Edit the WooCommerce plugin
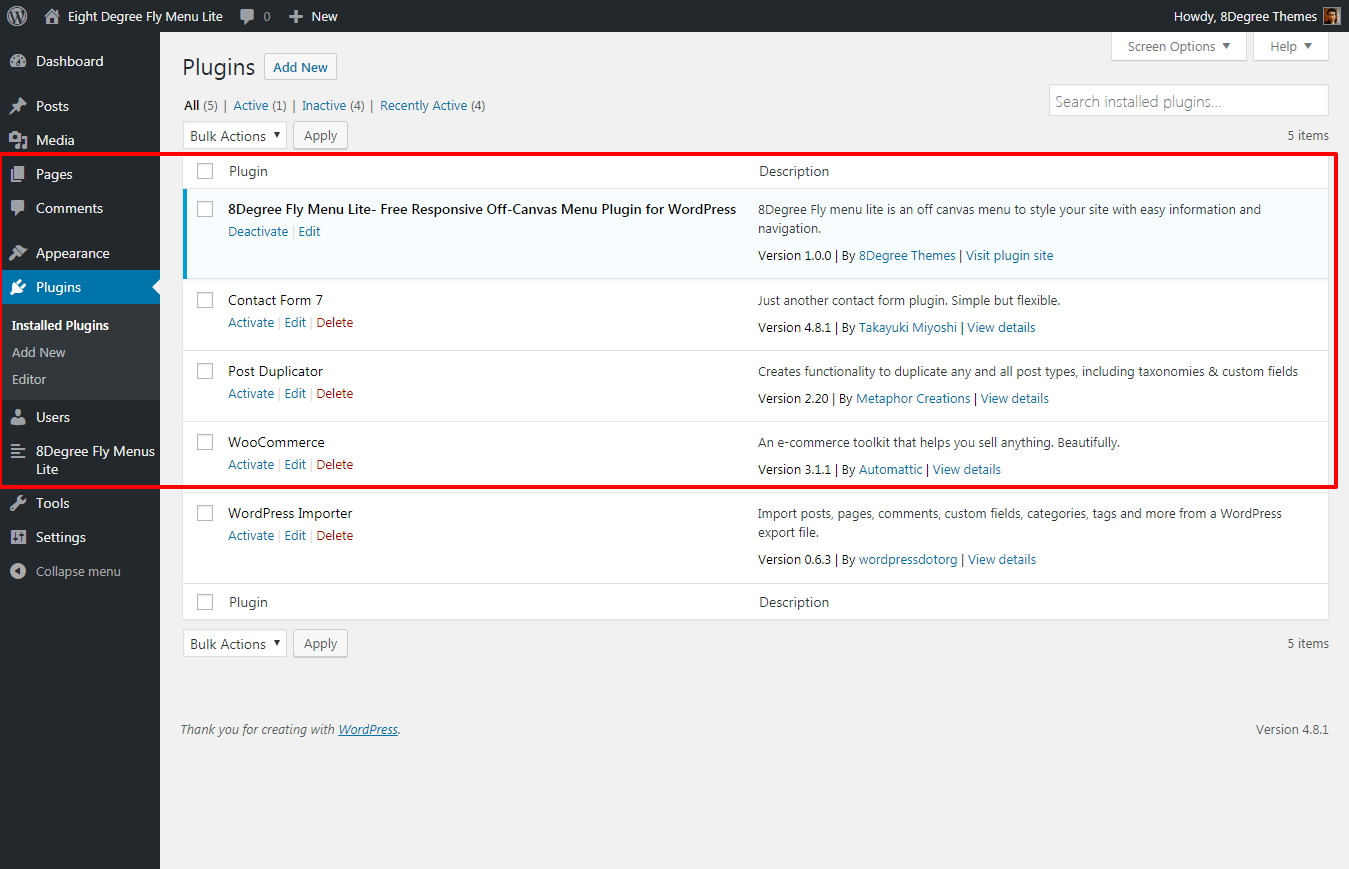 click(x=295, y=465)
